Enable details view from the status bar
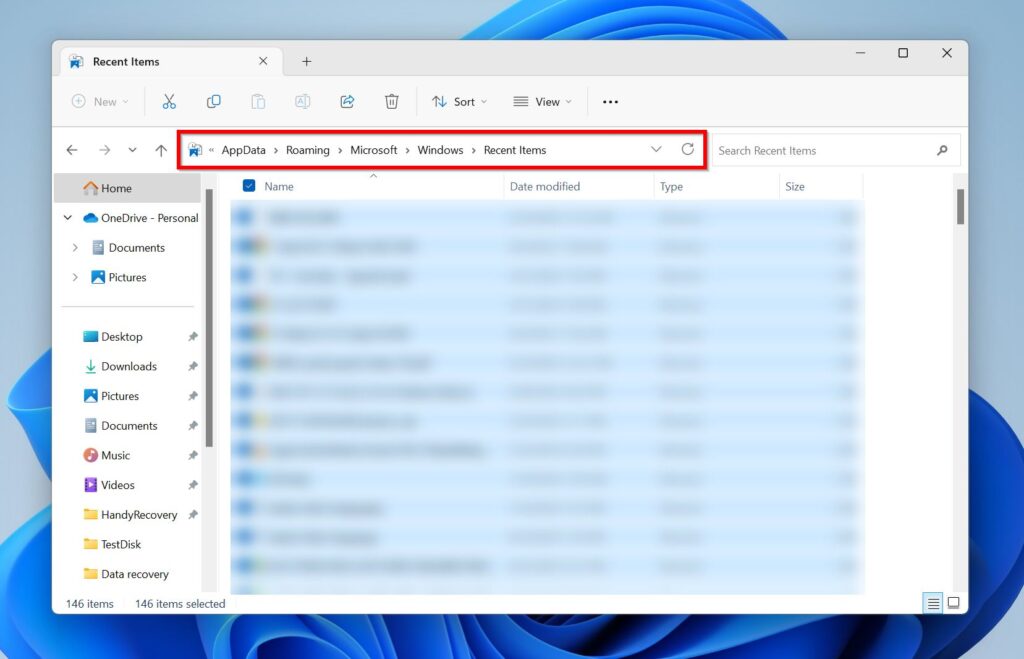The height and width of the screenshot is (659, 1024). coord(933,603)
